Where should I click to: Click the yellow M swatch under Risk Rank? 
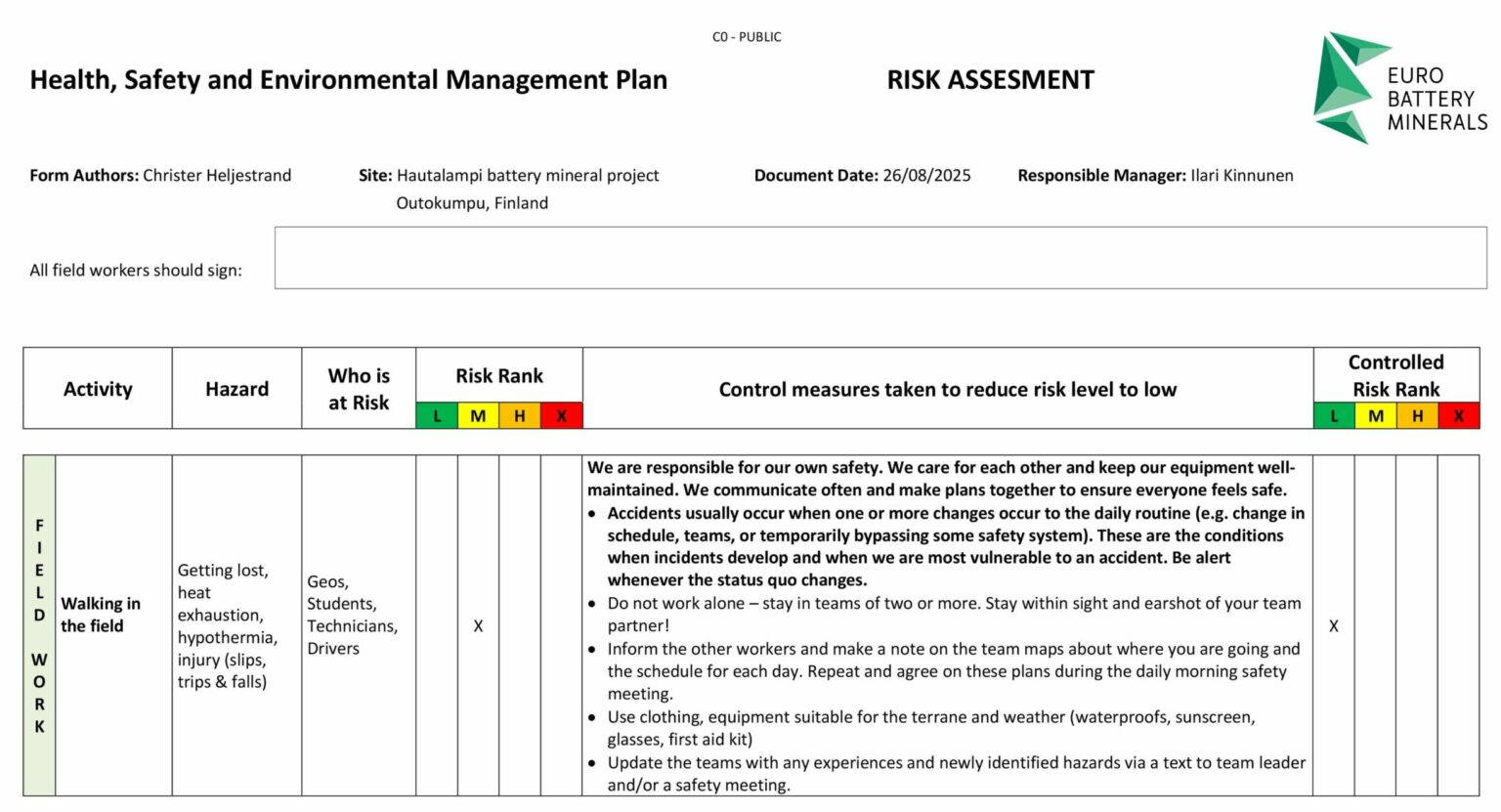pyautogui.click(x=478, y=415)
